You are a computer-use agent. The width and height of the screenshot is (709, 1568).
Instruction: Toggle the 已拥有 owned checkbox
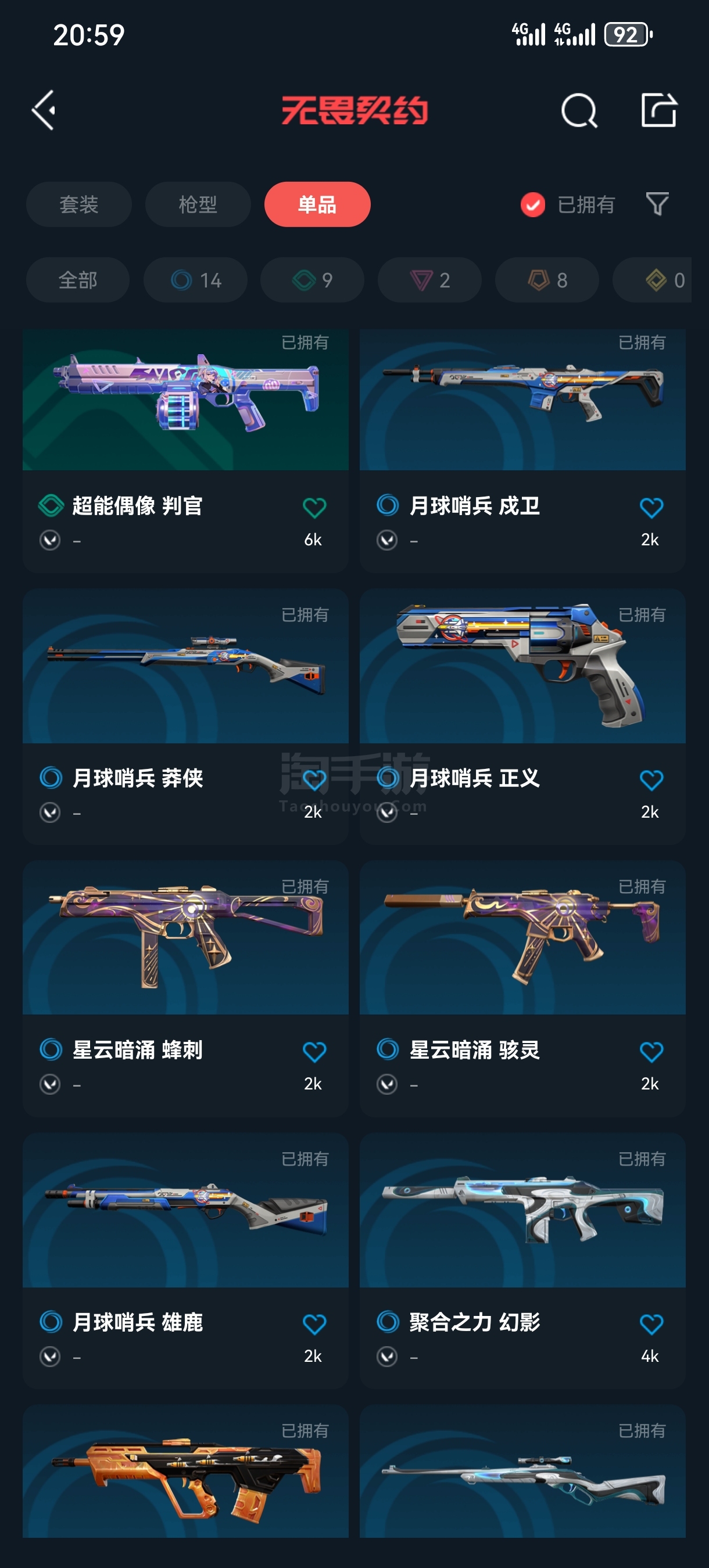click(x=532, y=204)
